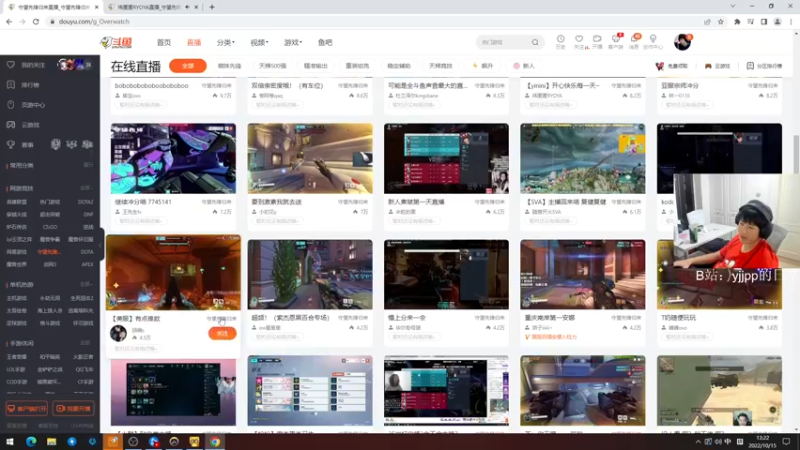
Task: Open 赛事 trophy item in sidebar
Action: [x=20, y=145]
